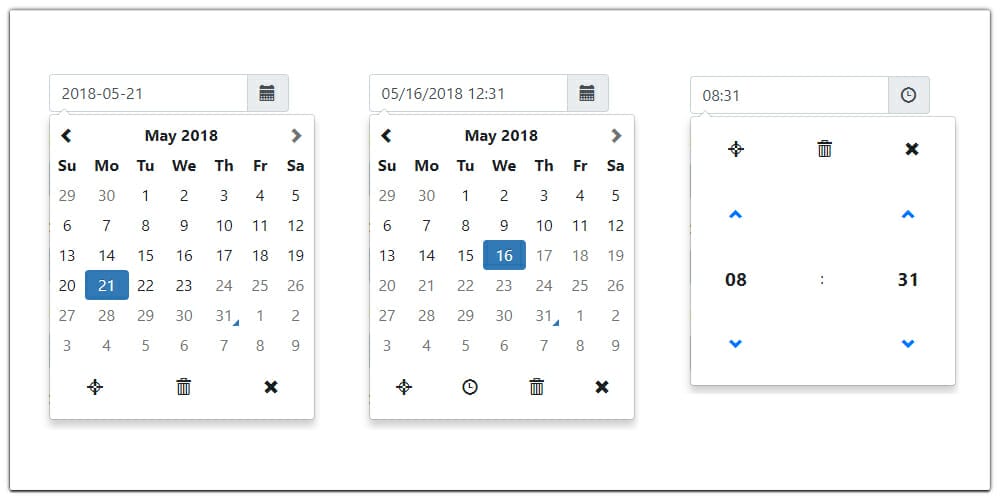
Task: Click calendar icon next to 05/16/2018 12:31
Action: 587,93
